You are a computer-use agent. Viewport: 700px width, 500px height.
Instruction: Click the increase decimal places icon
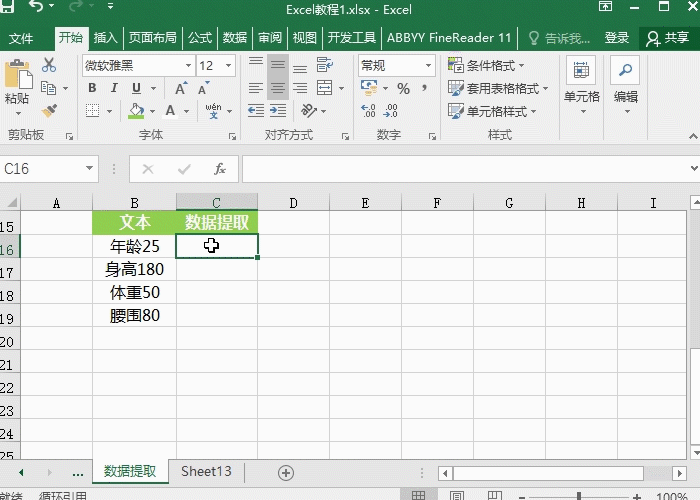368,111
